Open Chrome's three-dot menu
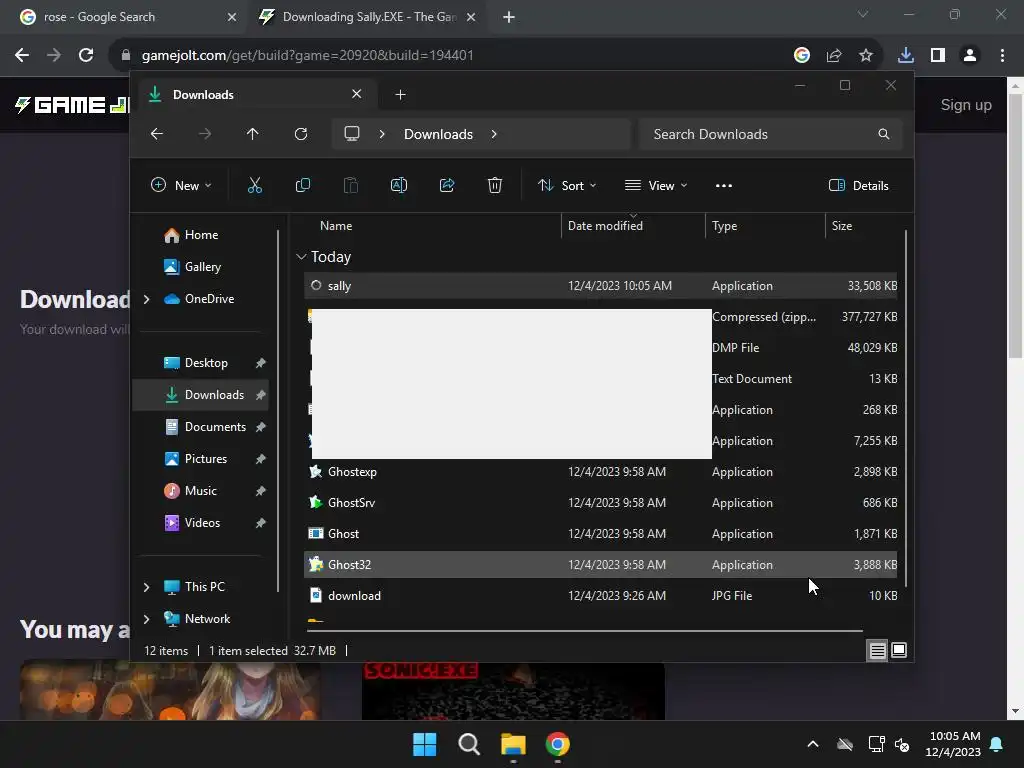1024x768 pixels. [1002, 55]
